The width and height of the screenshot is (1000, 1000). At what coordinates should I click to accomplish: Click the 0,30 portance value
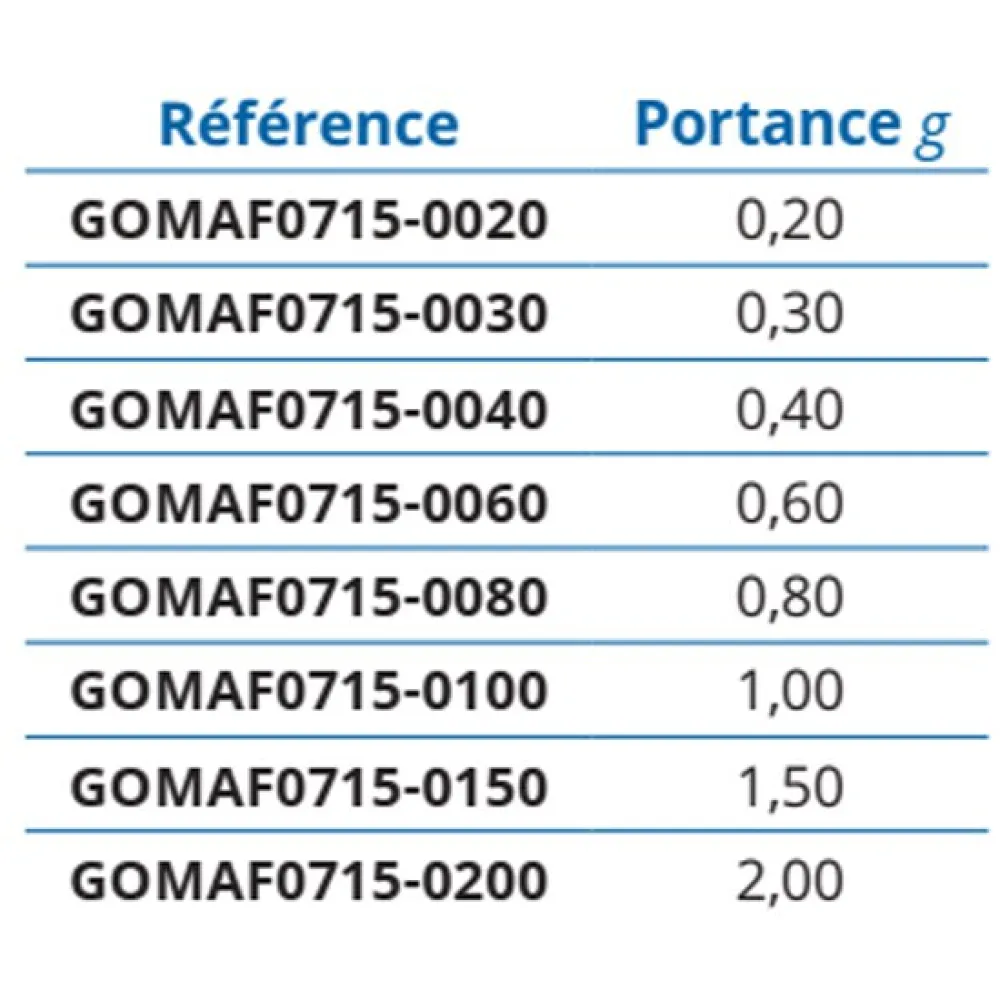tap(790, 315)
